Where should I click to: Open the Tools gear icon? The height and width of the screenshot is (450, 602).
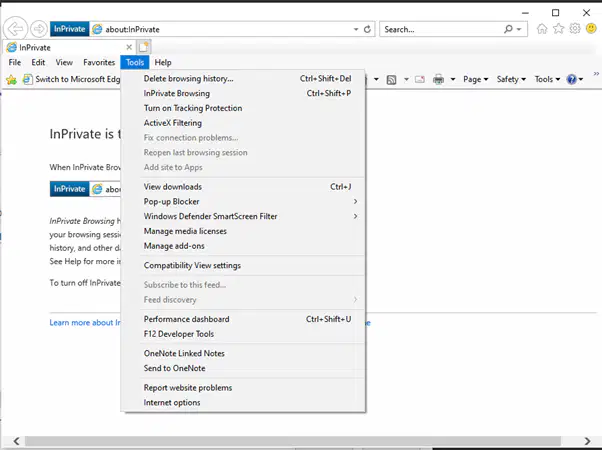(x=575, y=29)
